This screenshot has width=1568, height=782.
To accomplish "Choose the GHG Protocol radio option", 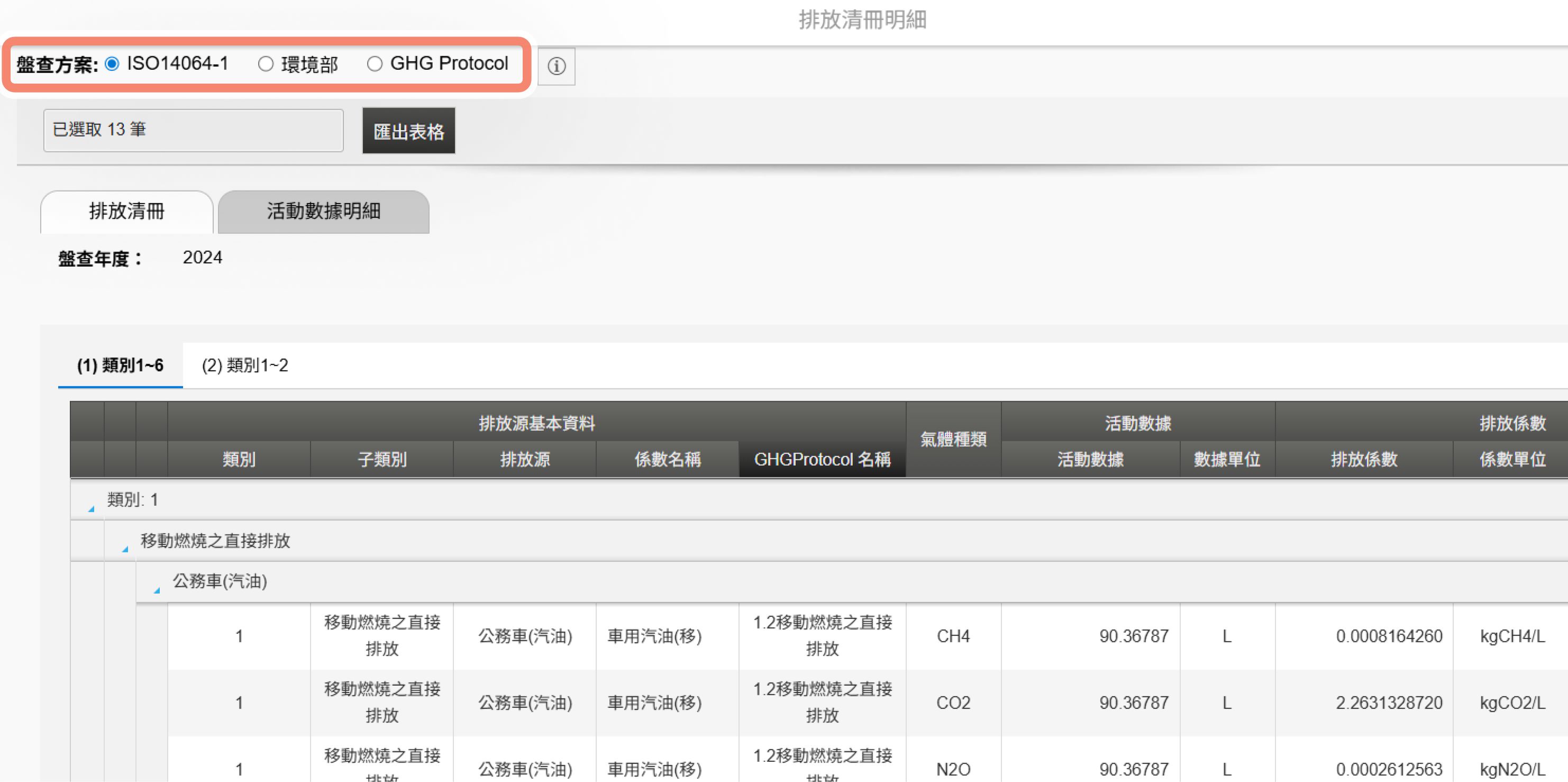I will [375, 63].
